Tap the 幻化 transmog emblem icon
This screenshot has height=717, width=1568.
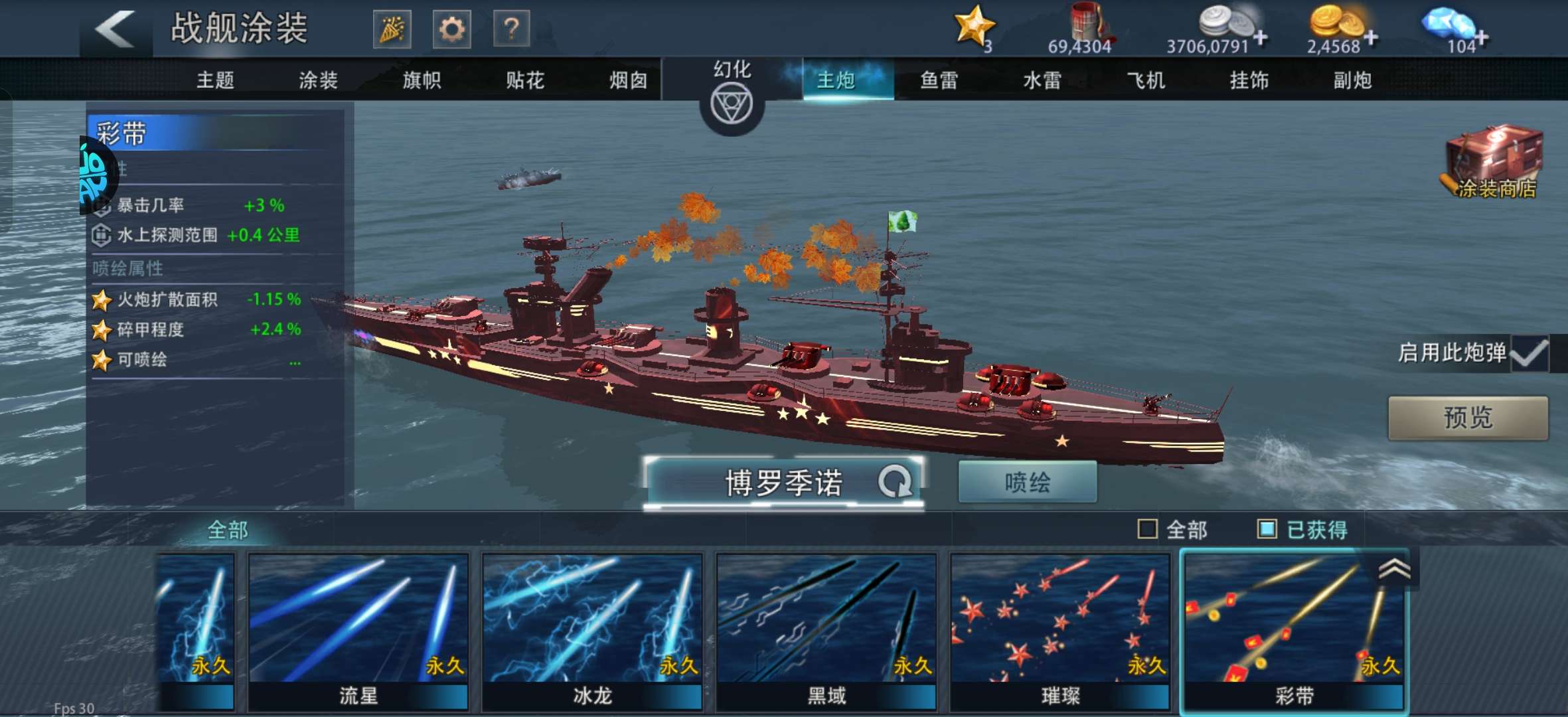coord(732,106)
